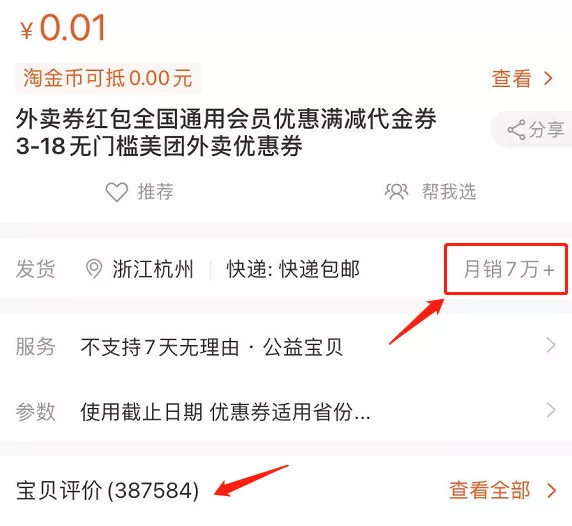Expand the 参数 row with its chevron

coord(551,410)
